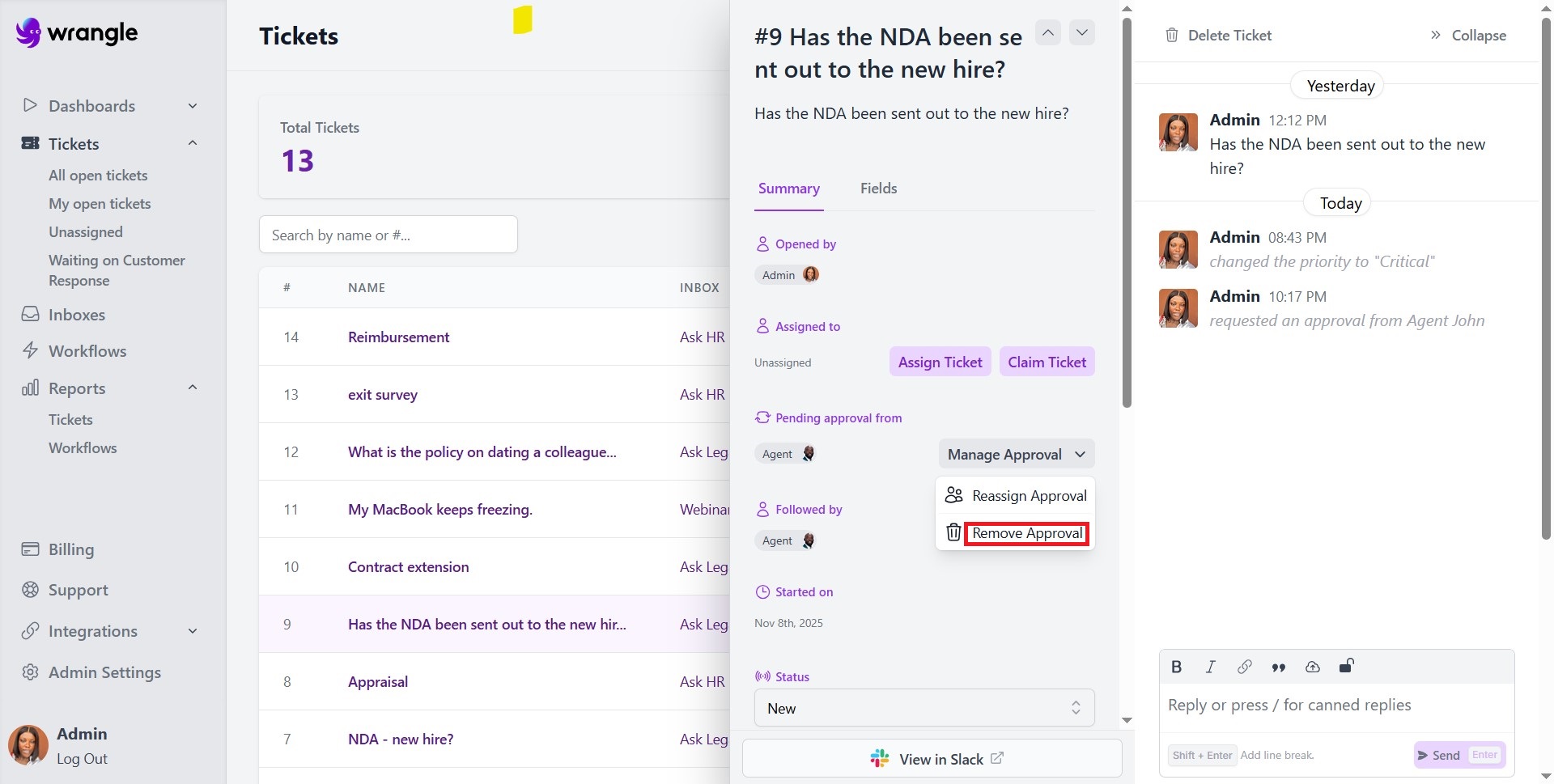
Task: Click the insert link icon in editor
Action: click(x=1244, y=667)
